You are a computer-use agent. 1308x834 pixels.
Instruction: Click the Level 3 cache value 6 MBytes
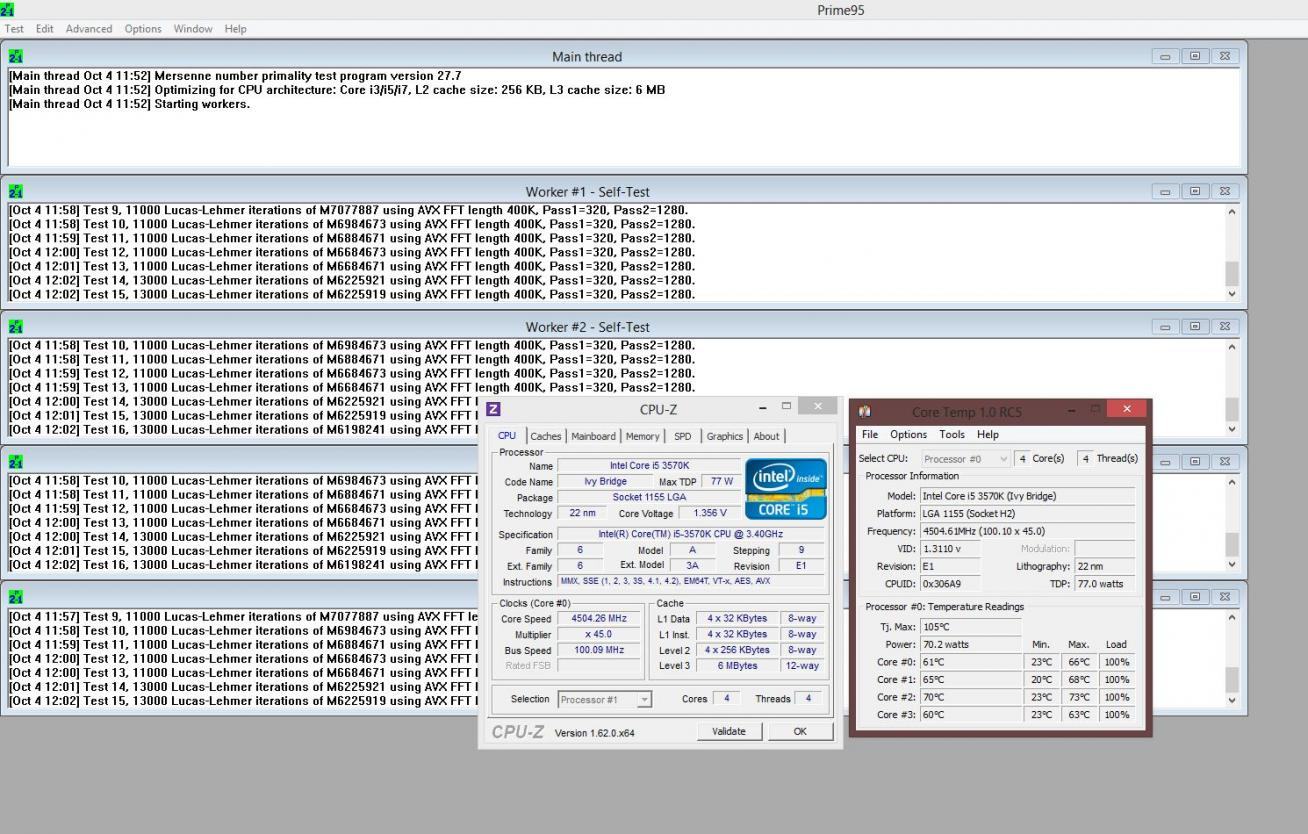tap(737, 666)
